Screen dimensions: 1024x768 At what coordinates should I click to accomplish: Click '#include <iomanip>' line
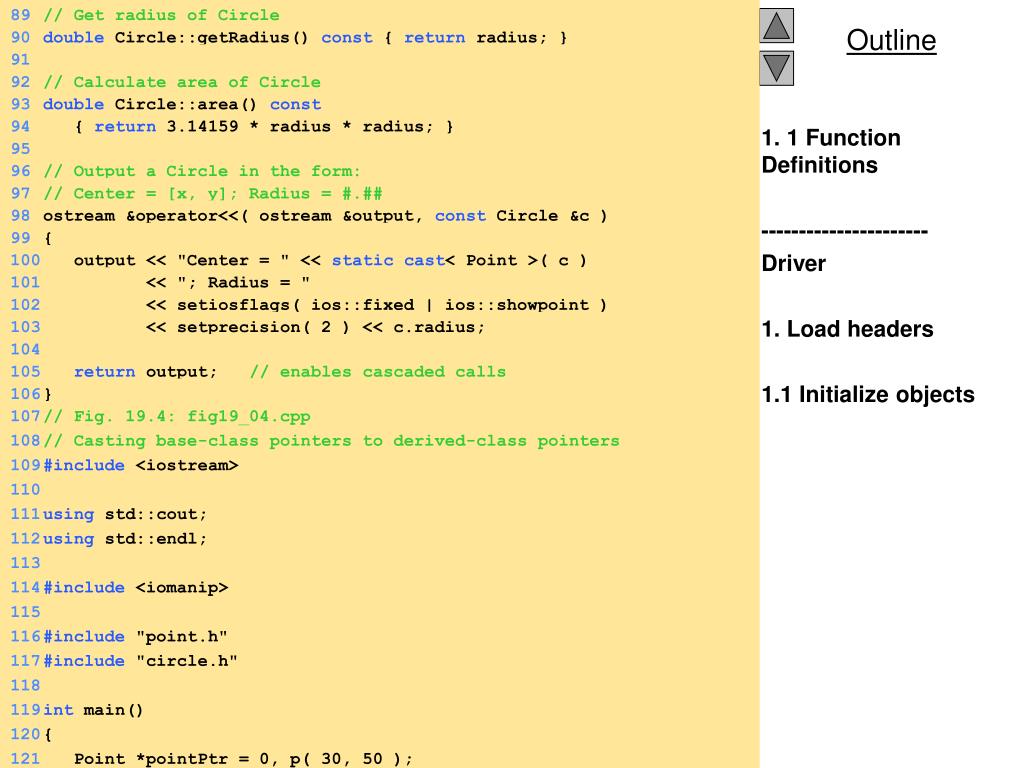136,588
